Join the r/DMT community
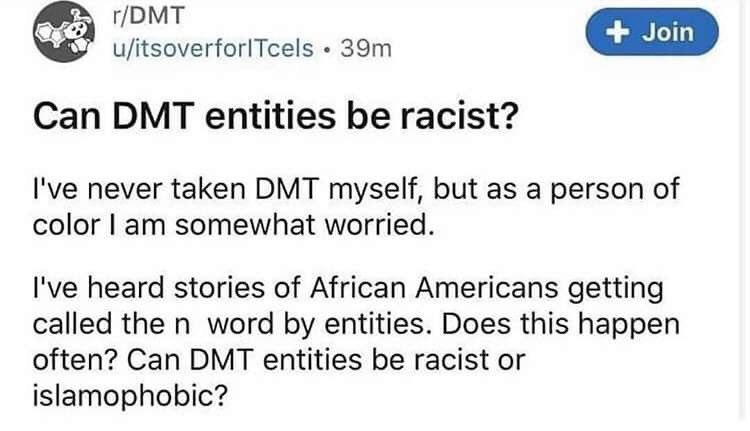Image resolution: width=750 pixels, height=431 pixels. coord(652,32)
